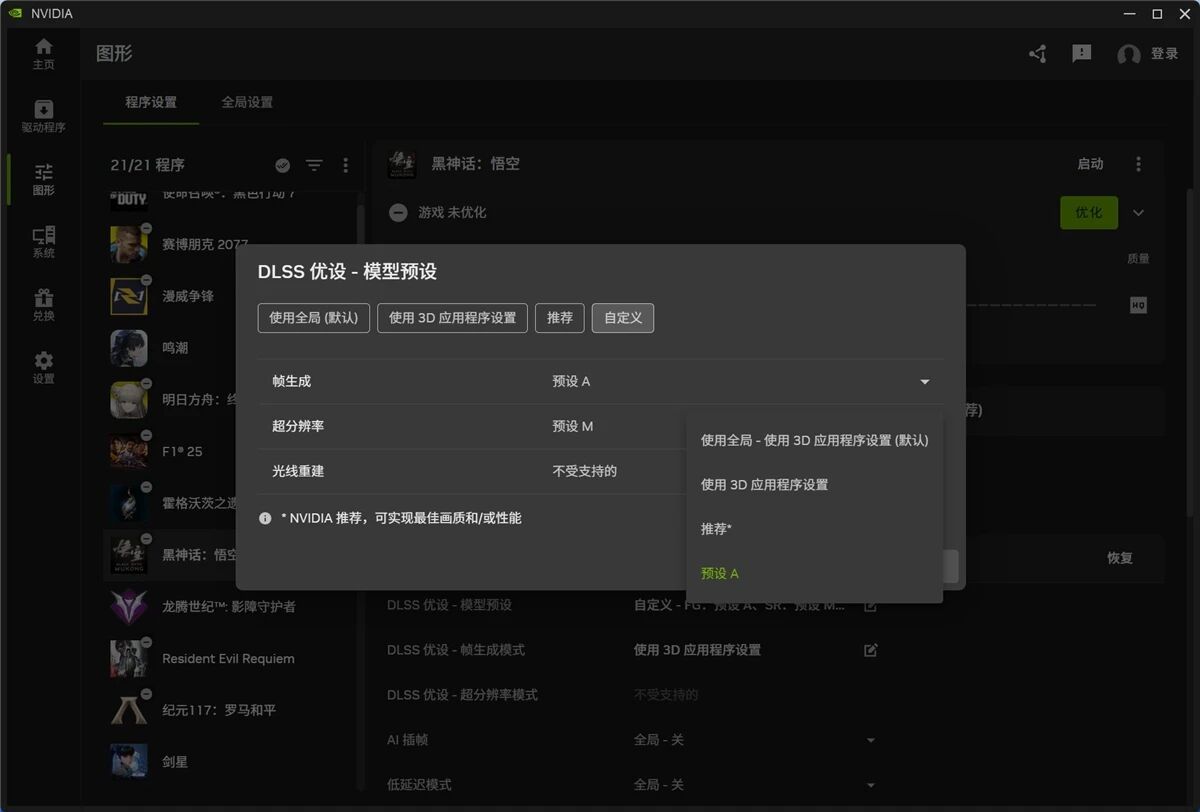The image size is (1200, 812).
Task: Select 预设 A option in dropdown list
Action: tap(814, 574)
